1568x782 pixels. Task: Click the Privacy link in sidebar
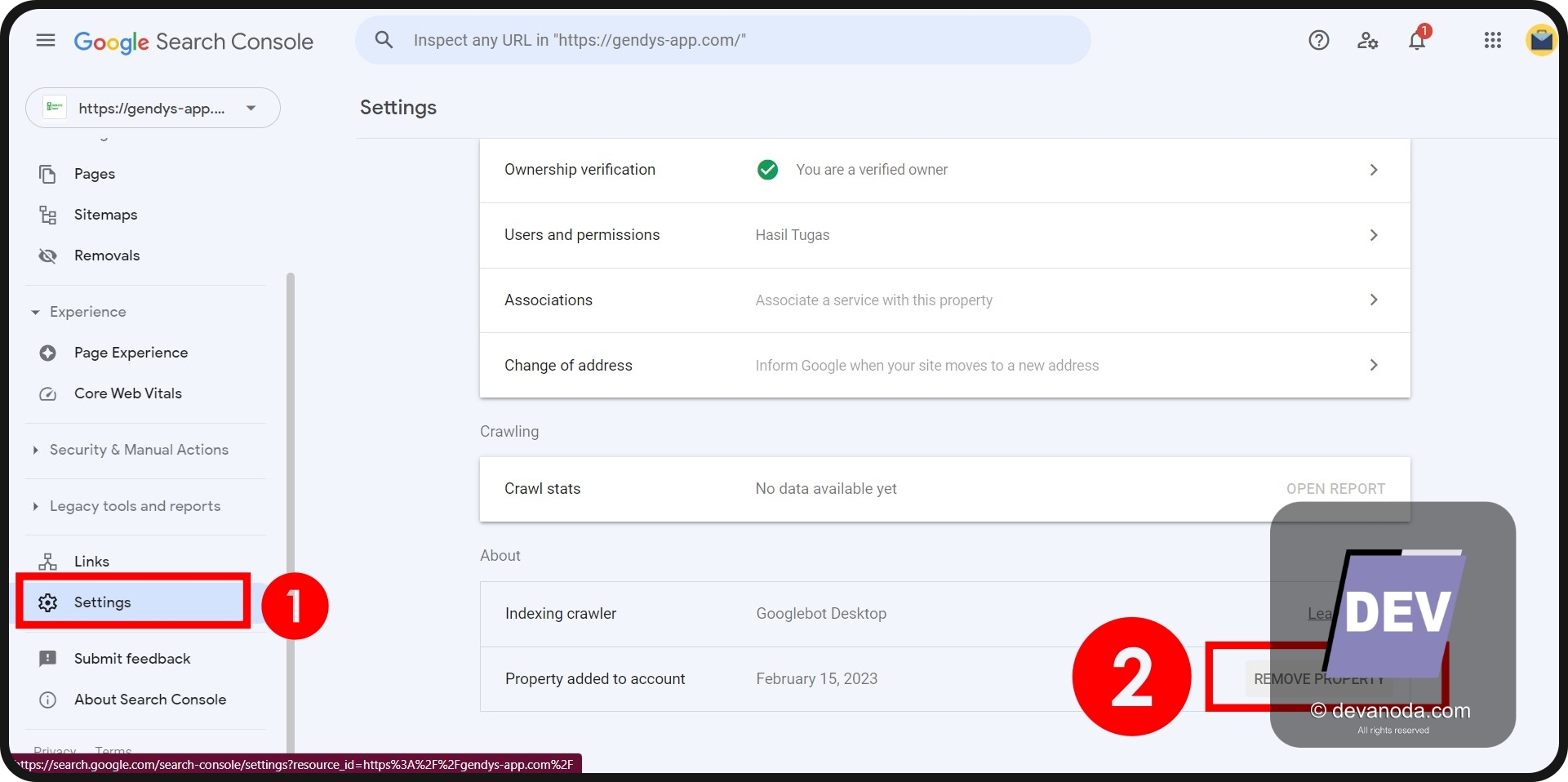pos(55,750)
